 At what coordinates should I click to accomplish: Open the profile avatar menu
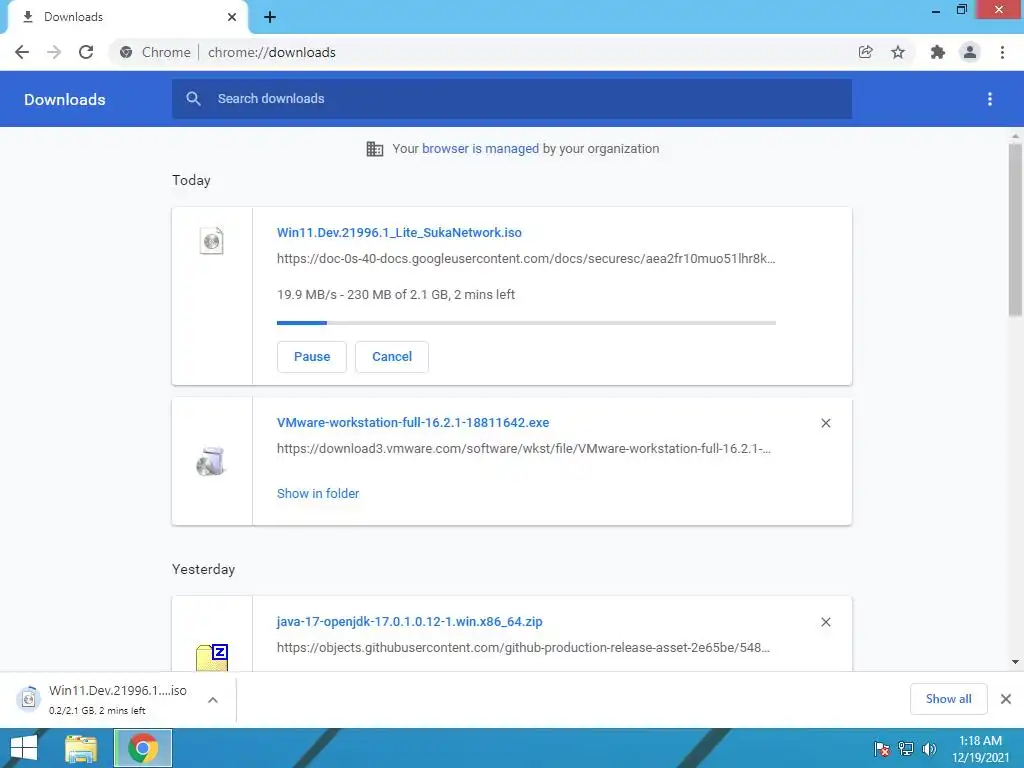970,52
